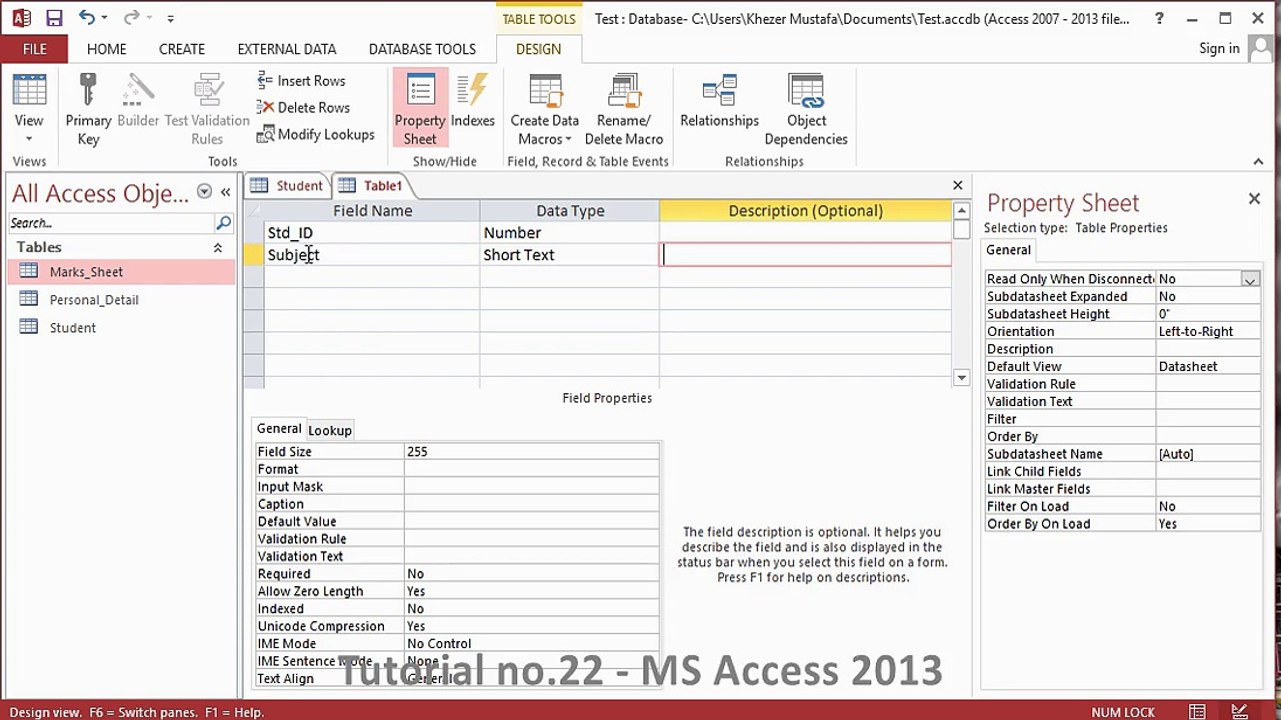Switch to the EXTERNAL DATA tab
Image resolution: width=1281 pixels, height=720 pixels.
point(287,49)
